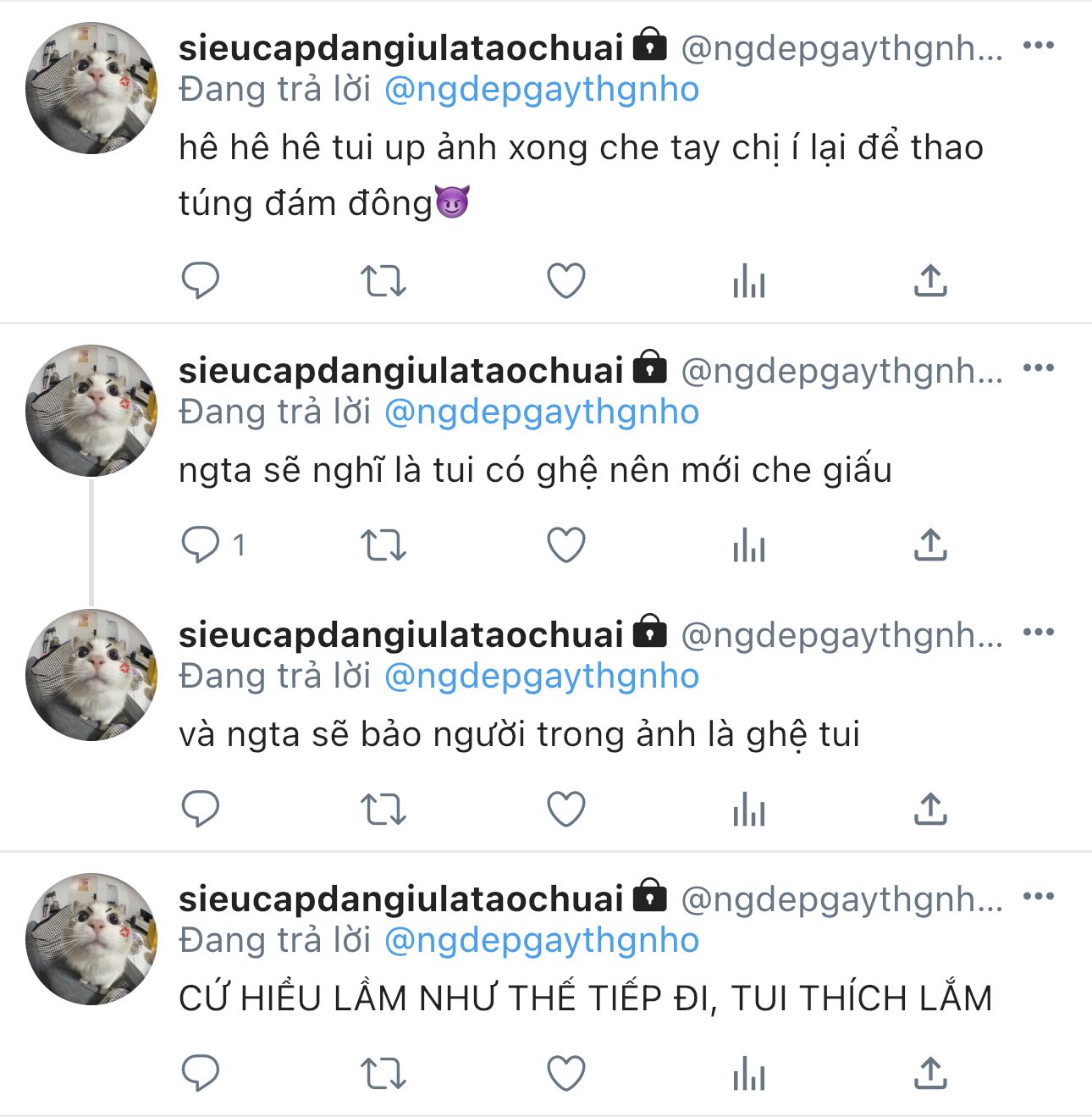This screenshot has height=1117, width=1092.
Task: Open the sieucapdangiulataochuai name on the last tweet
Action: (400, 899)
